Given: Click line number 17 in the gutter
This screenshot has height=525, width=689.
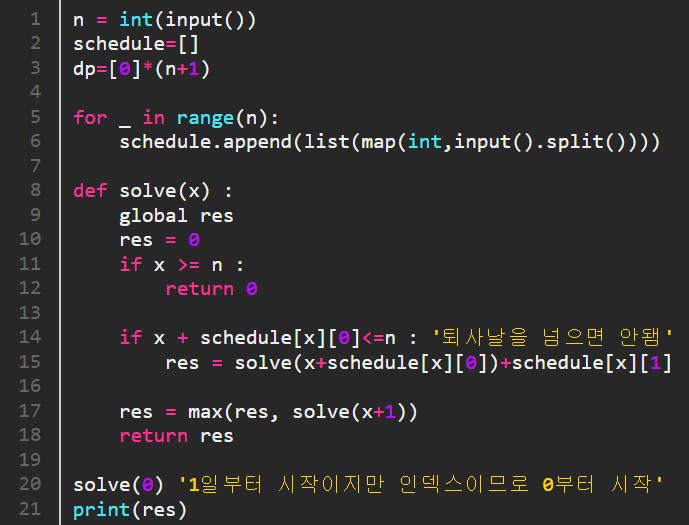Looking at the screenshot, I should tap(30, 411).
